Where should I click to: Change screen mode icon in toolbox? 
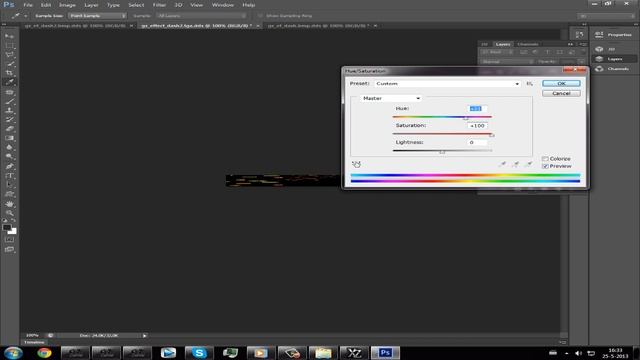[x=9, y=249]
